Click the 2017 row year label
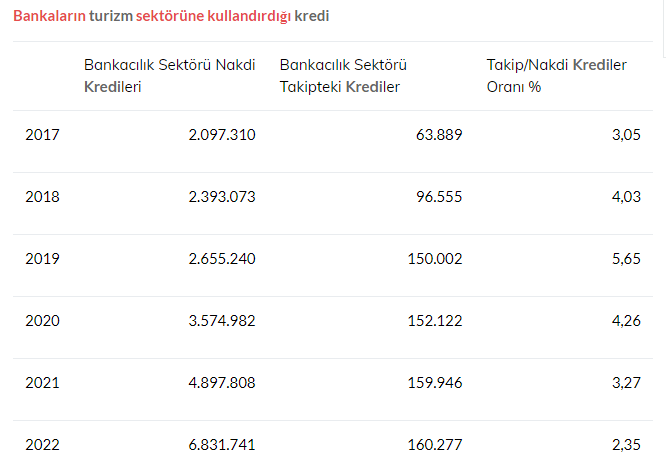The image size is (666, 474). click(42, 135)
